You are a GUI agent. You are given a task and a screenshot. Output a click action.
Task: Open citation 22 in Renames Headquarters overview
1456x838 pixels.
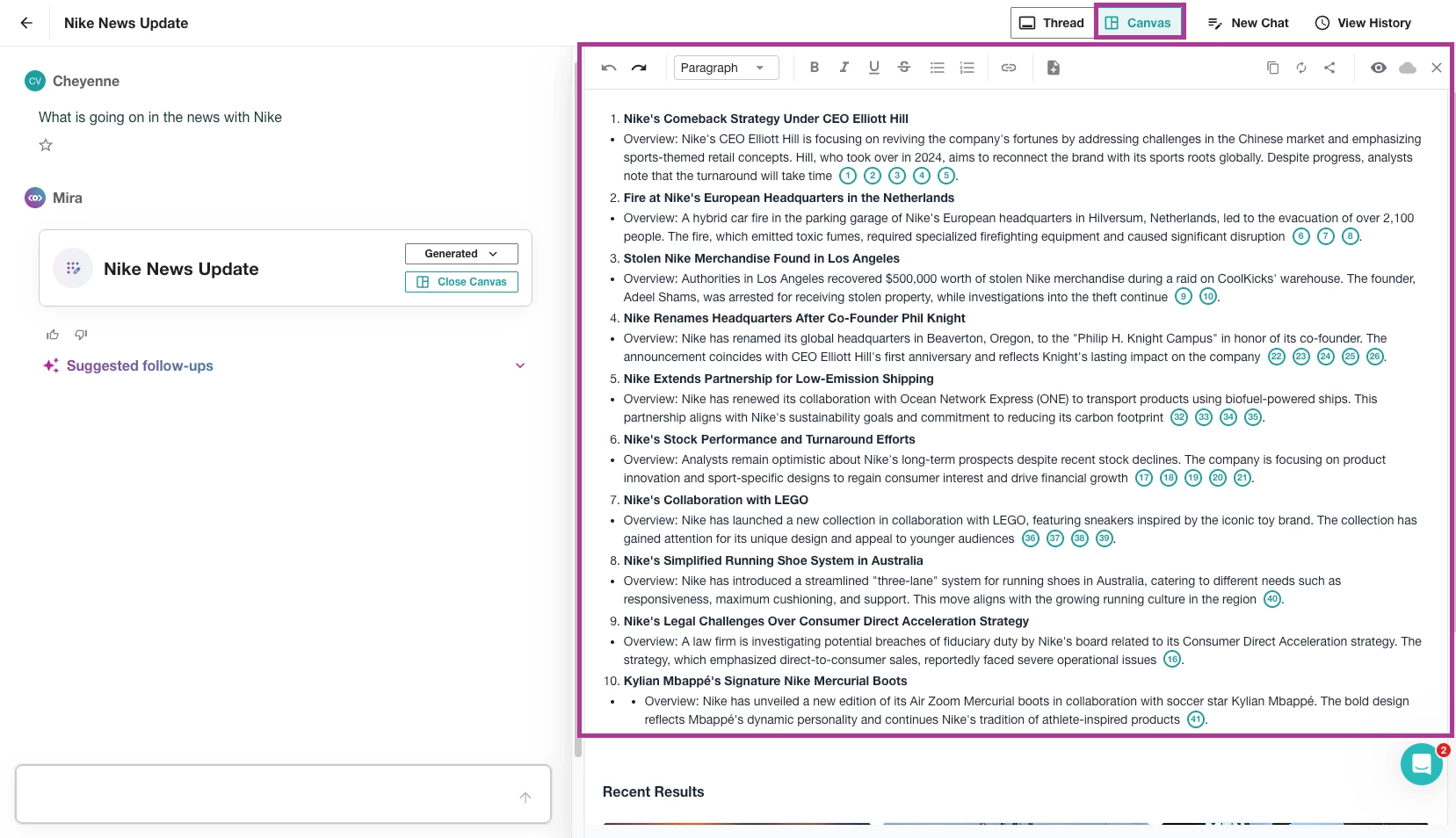click(1277, 357)
